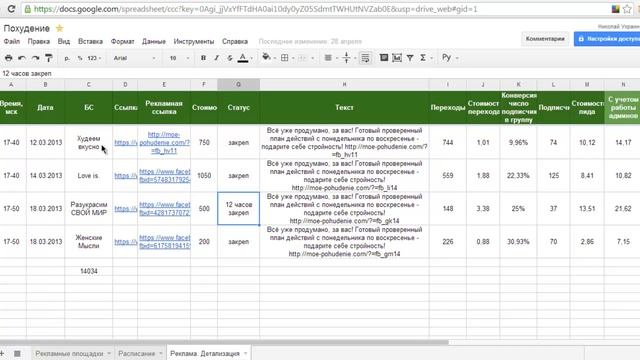The image size is (640, 360).
Task: Bookmark this page with star icon
Action: pyautogui.click(x=627, y=9)
